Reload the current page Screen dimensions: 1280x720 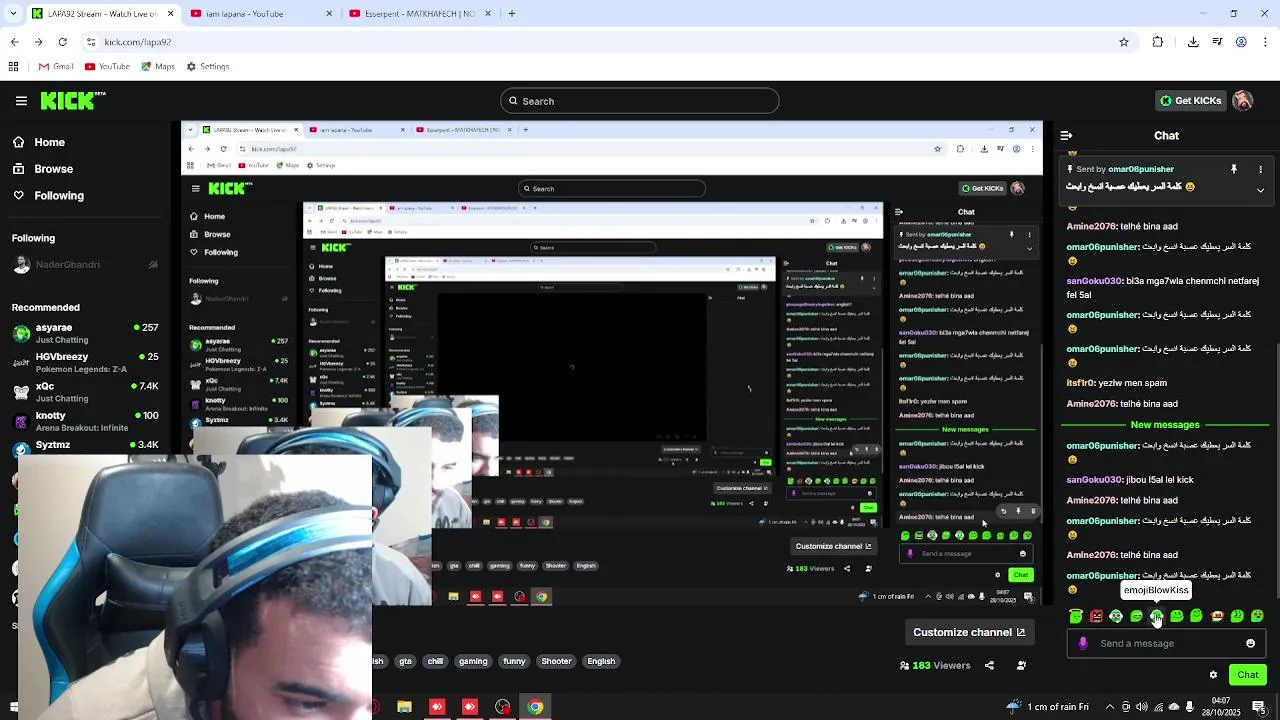coord(62,42)
